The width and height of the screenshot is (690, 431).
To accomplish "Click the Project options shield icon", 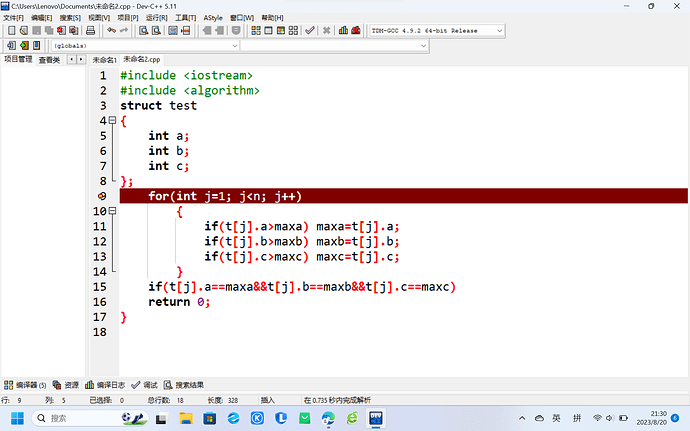I will click(x=236, y=30).
